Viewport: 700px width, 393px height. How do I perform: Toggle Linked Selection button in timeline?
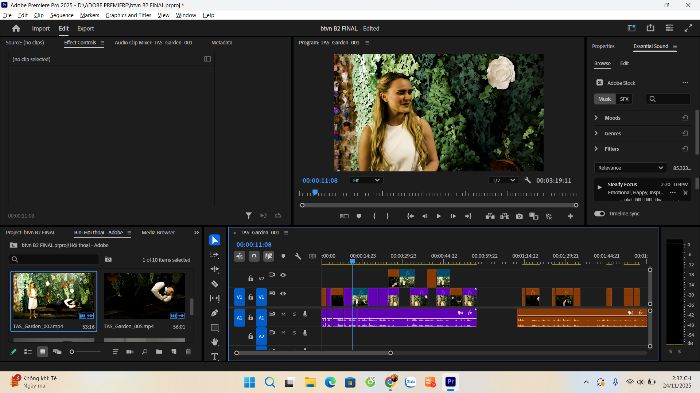(268, 256)
